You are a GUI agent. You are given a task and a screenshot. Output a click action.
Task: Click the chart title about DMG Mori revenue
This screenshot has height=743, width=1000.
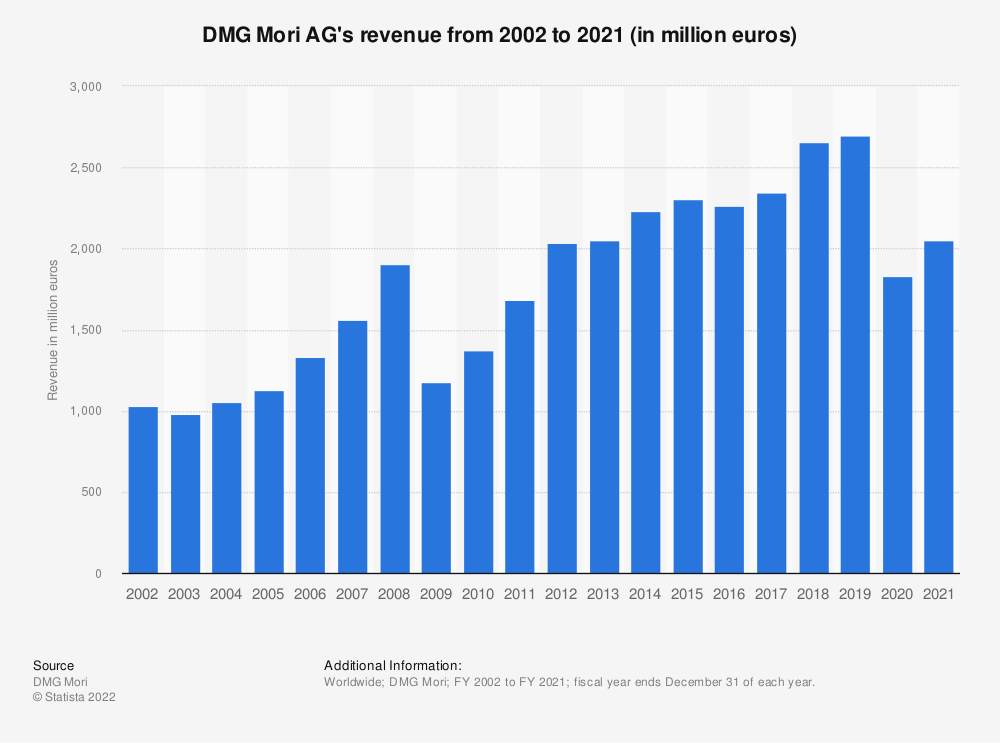(500, 36)
